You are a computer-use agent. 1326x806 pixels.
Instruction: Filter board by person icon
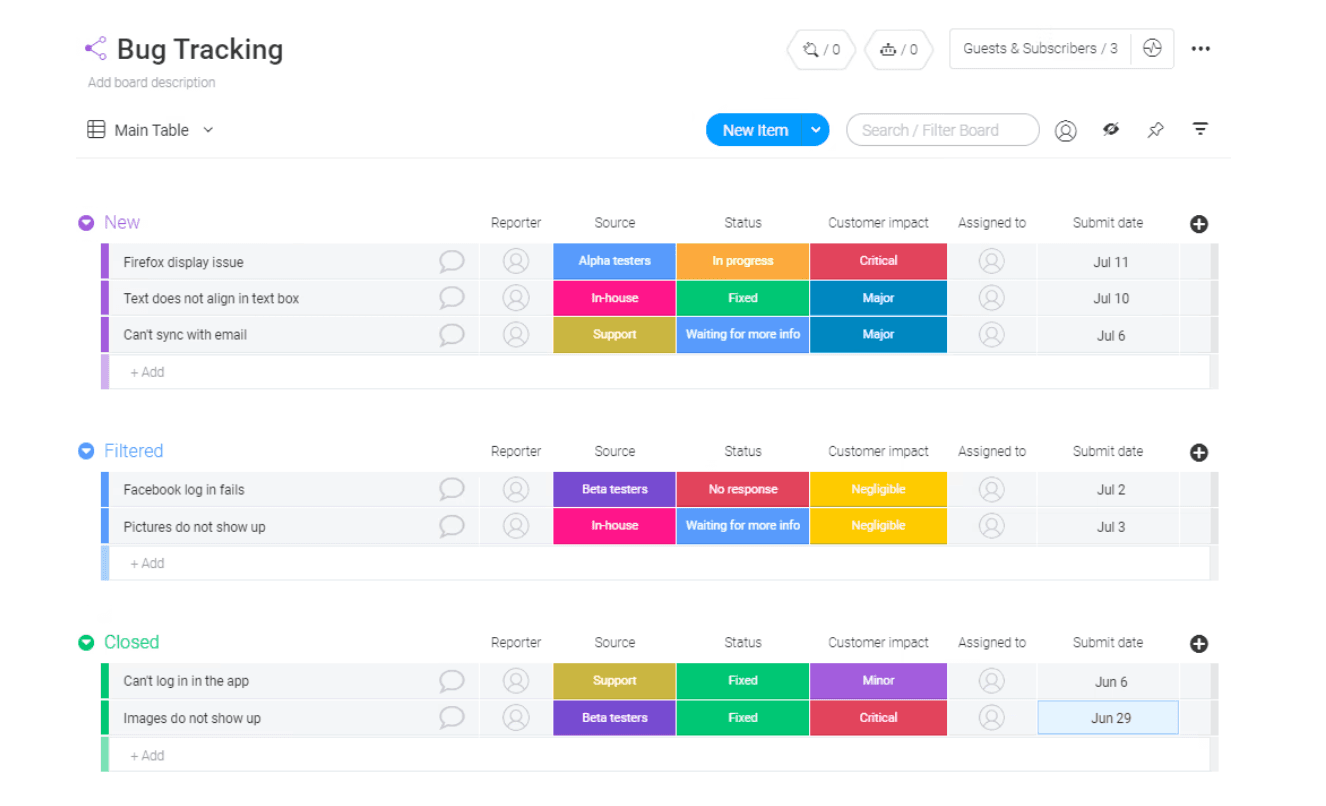click(1066, 130)
